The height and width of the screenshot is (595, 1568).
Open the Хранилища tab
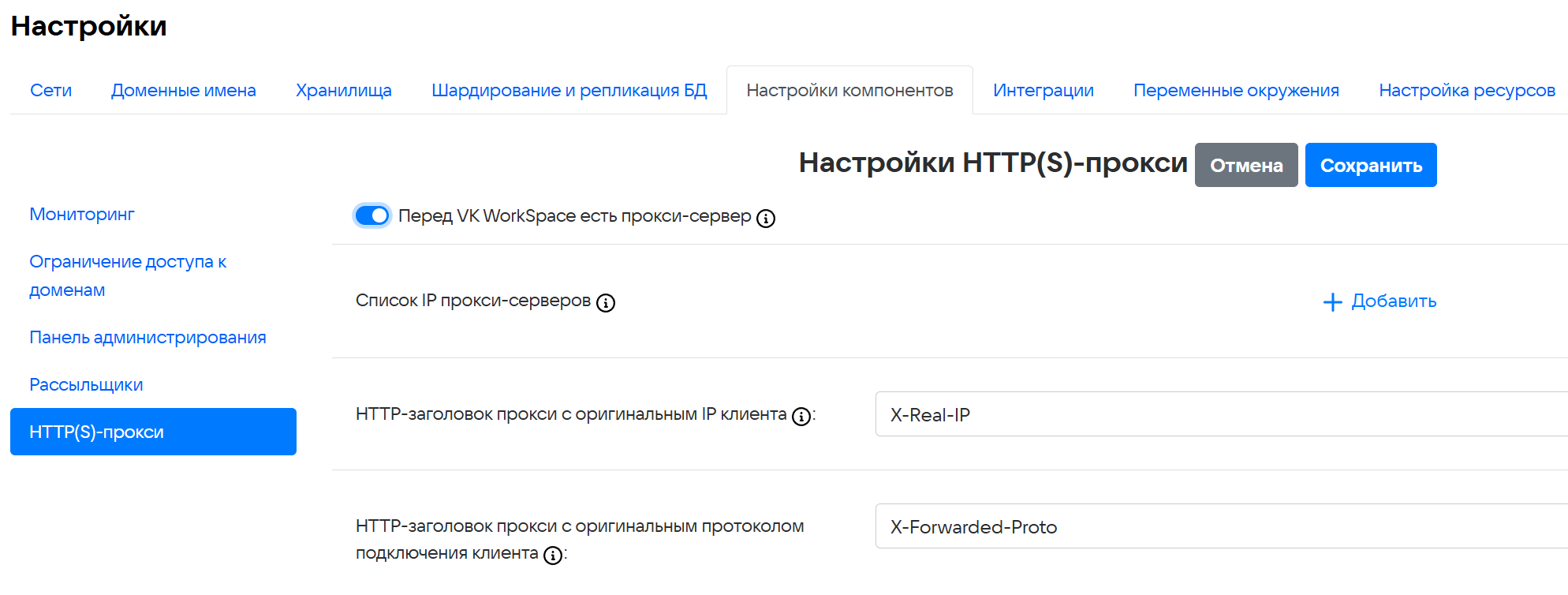[x=343, y=91]
